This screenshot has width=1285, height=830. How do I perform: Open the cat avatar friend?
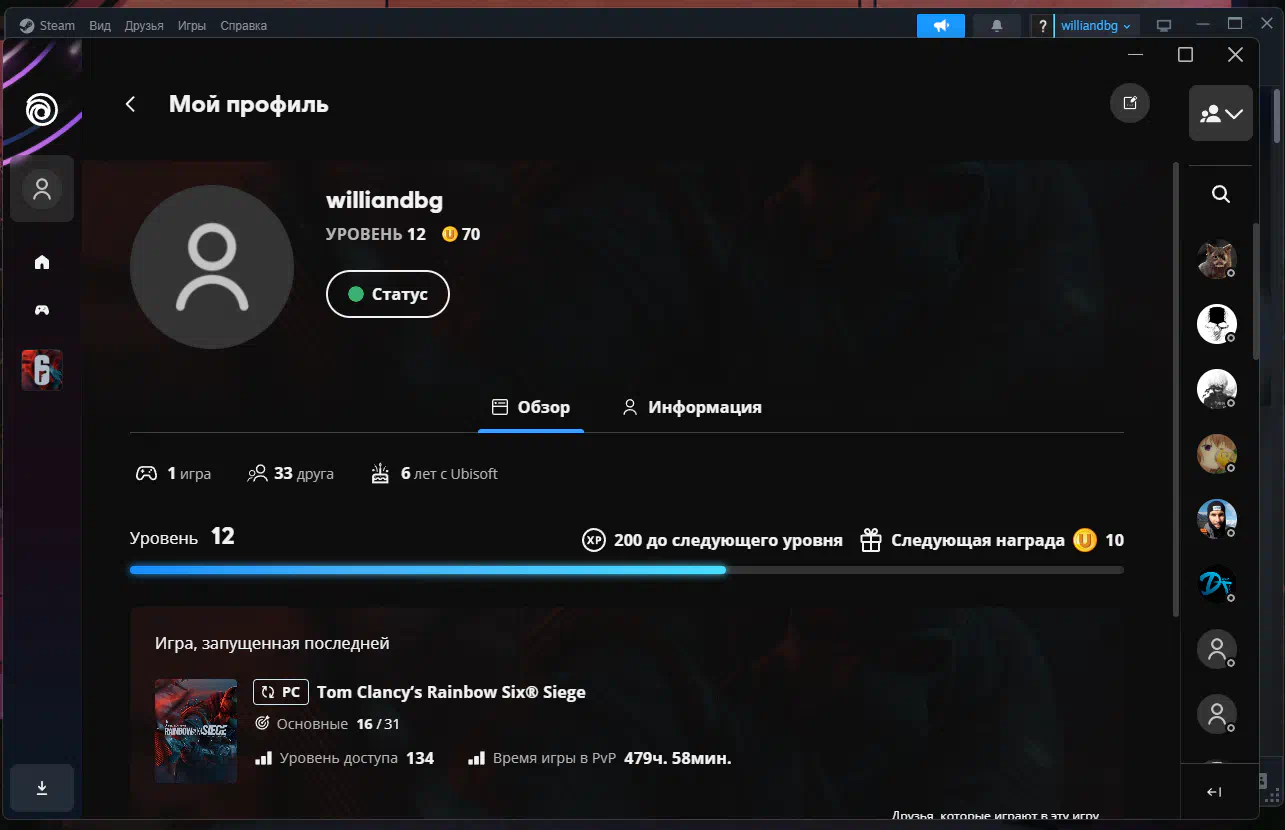point(1217,259)
